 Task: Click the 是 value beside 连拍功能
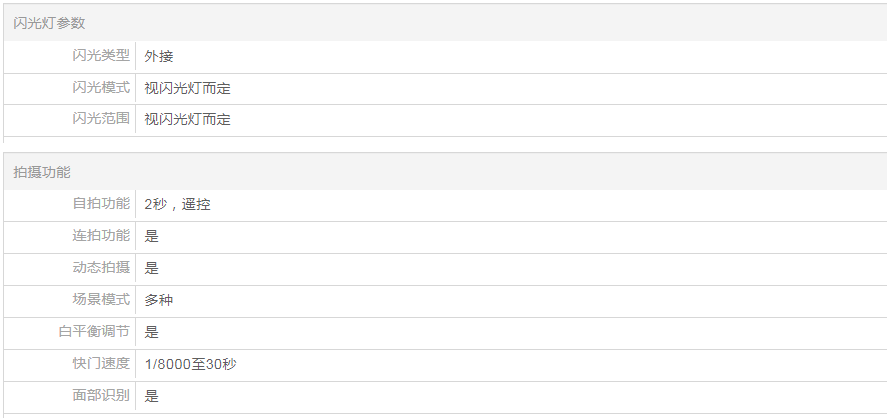(152, 236)
